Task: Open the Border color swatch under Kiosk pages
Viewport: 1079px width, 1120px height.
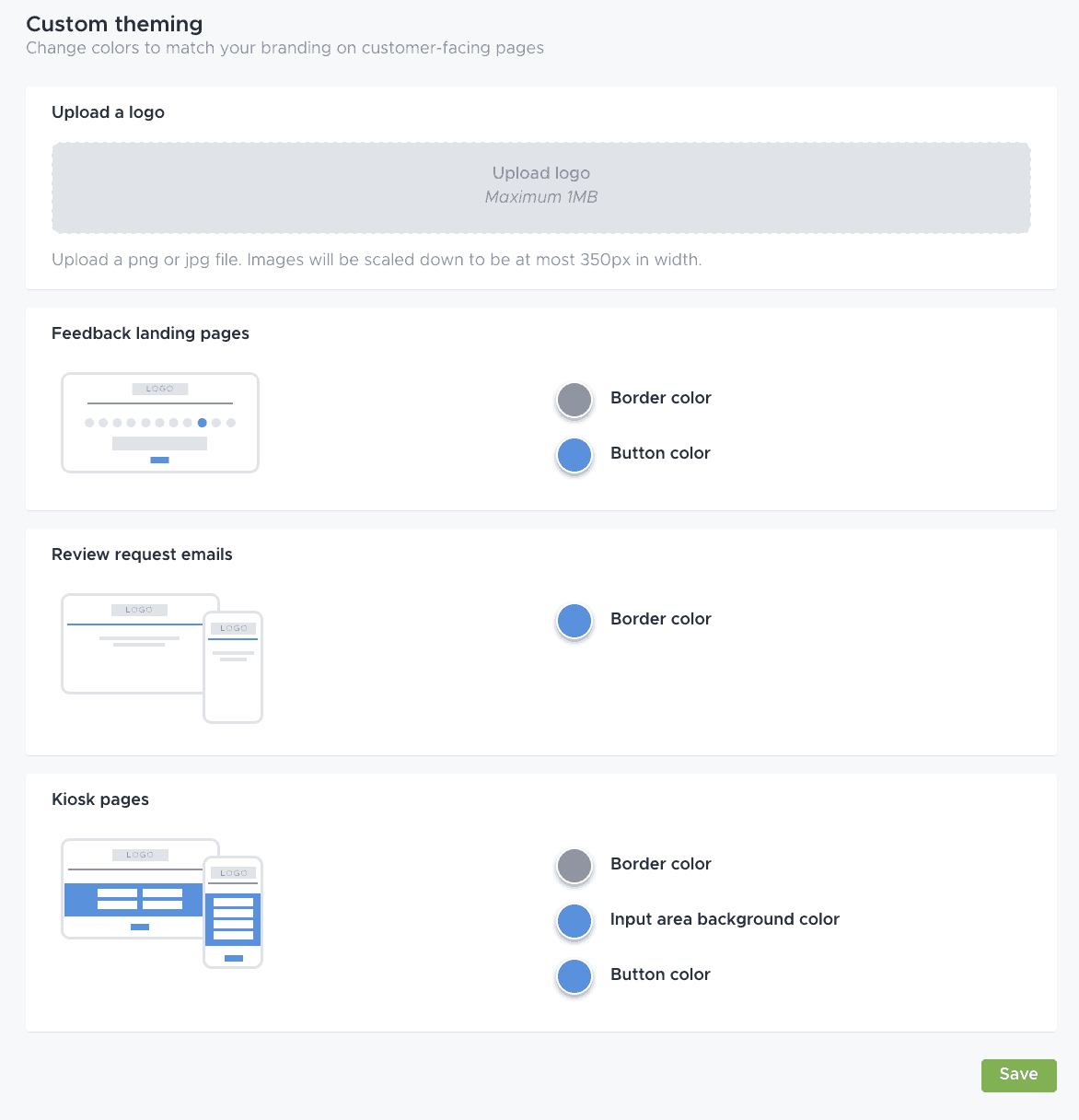Action: tap(574, 866)
